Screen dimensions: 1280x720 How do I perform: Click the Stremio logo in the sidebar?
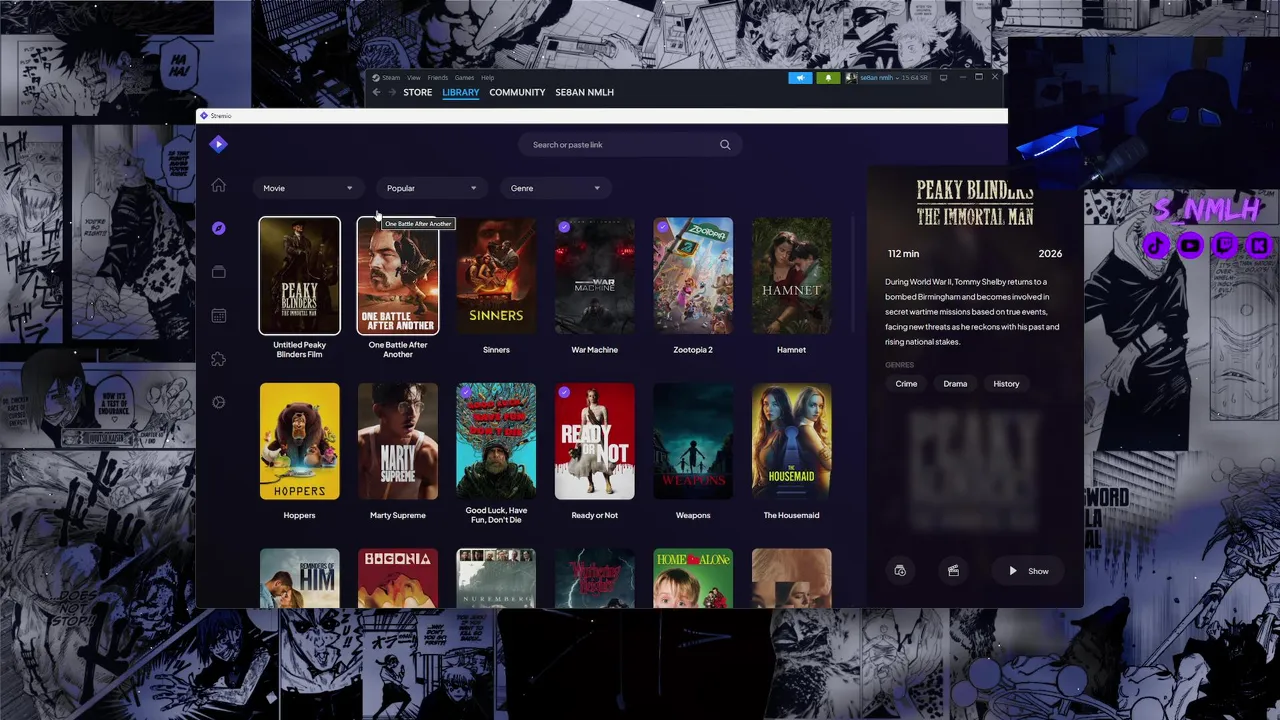click(218, 144)
